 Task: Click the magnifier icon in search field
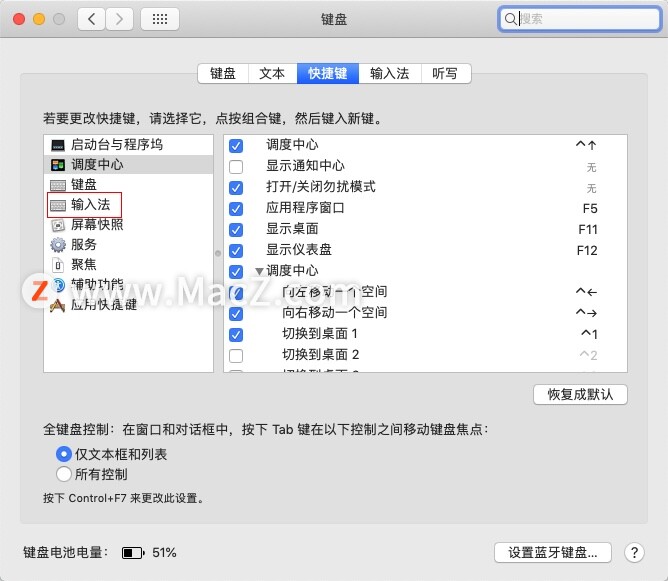tap(510, 19)
